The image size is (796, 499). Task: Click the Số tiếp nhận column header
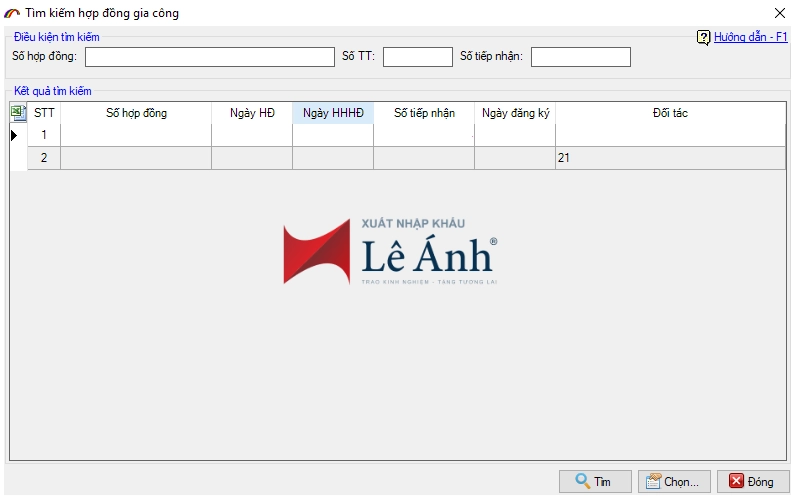point(424,113)
